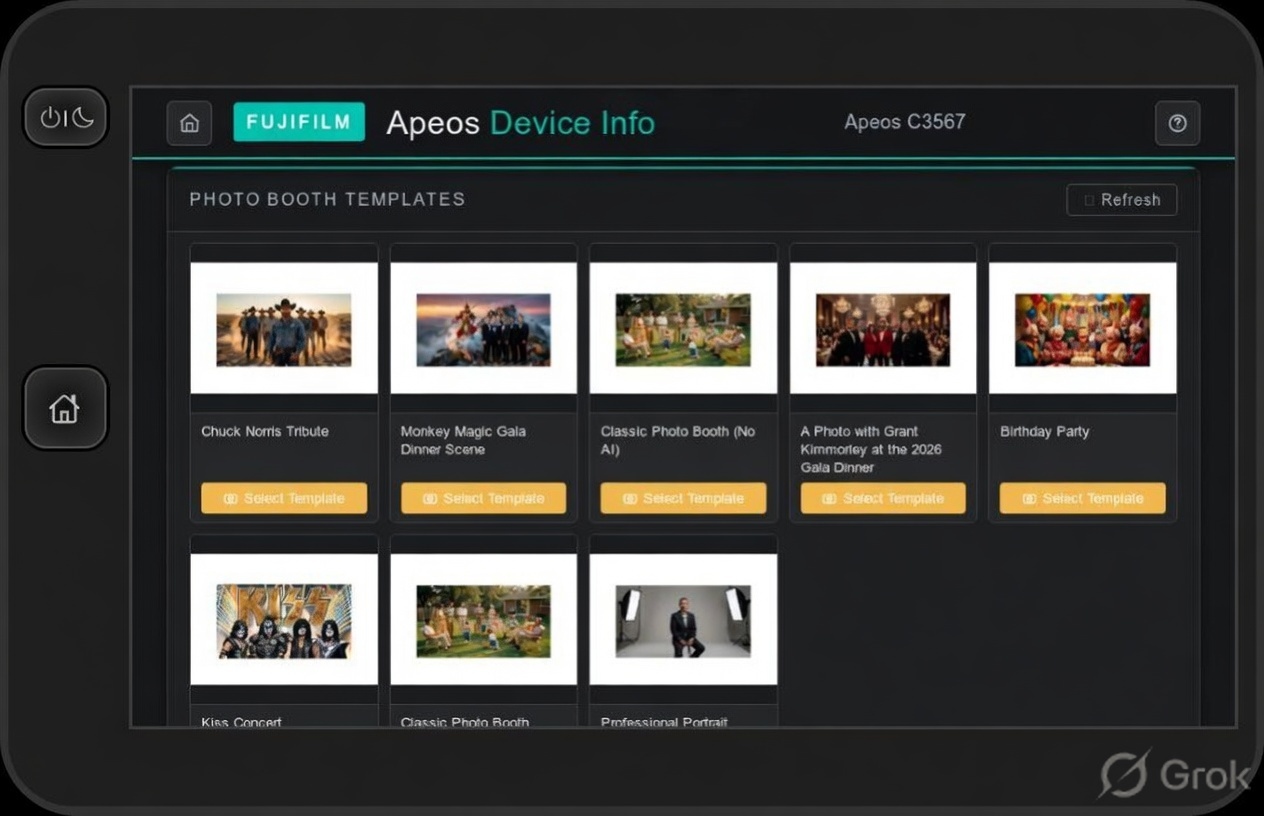Click the FUJIFILM logo badge
Image resolution: width=1264 pixels, height=816 pixels.
click(x=299, y=122)
